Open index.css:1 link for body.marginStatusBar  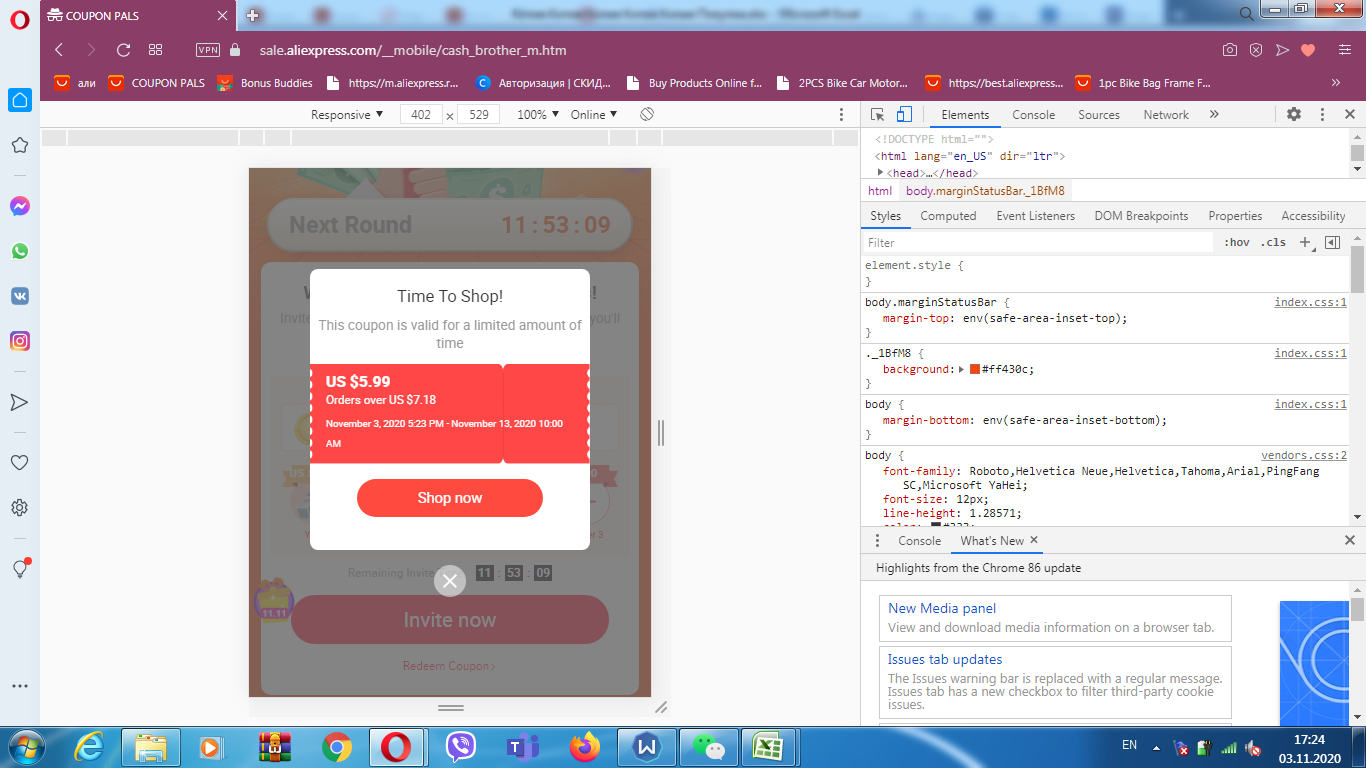[1310, 302]
